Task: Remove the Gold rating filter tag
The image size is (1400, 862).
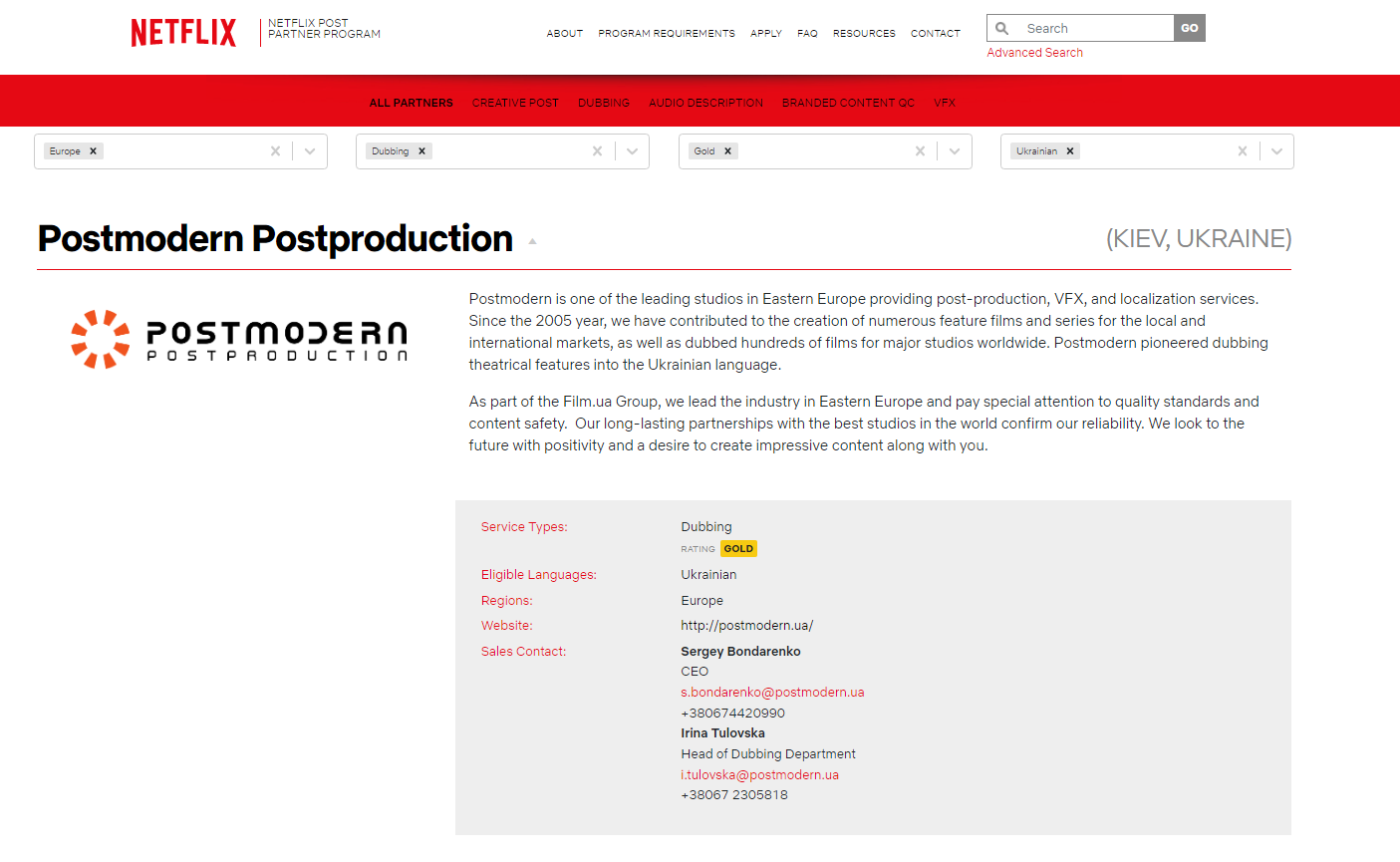Action: tap(728, 151)
